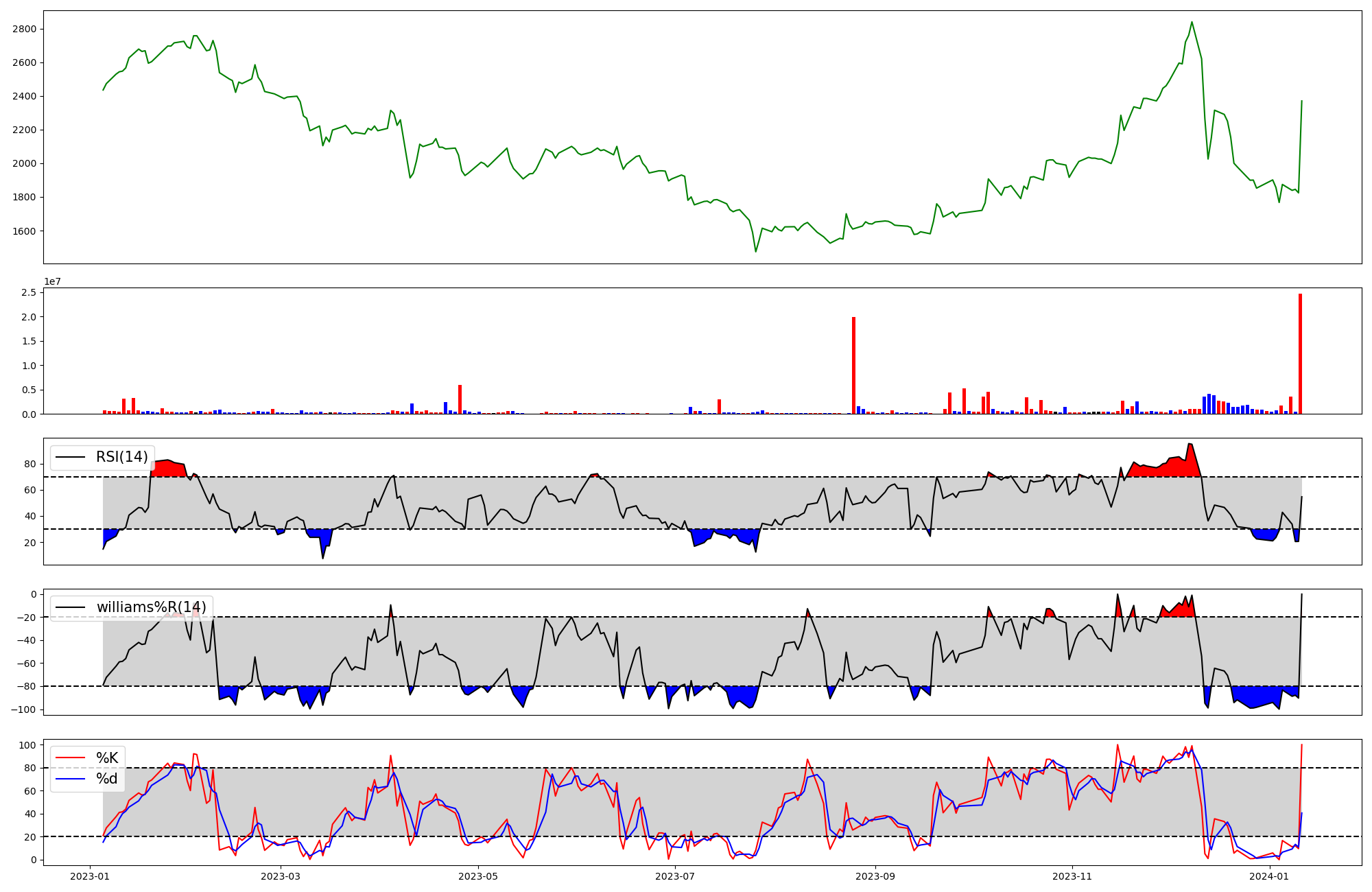Click the RSI(14) legend label
Image resolution: width=1372 pixels, height=892 pixels.
(x=121, y=457)
